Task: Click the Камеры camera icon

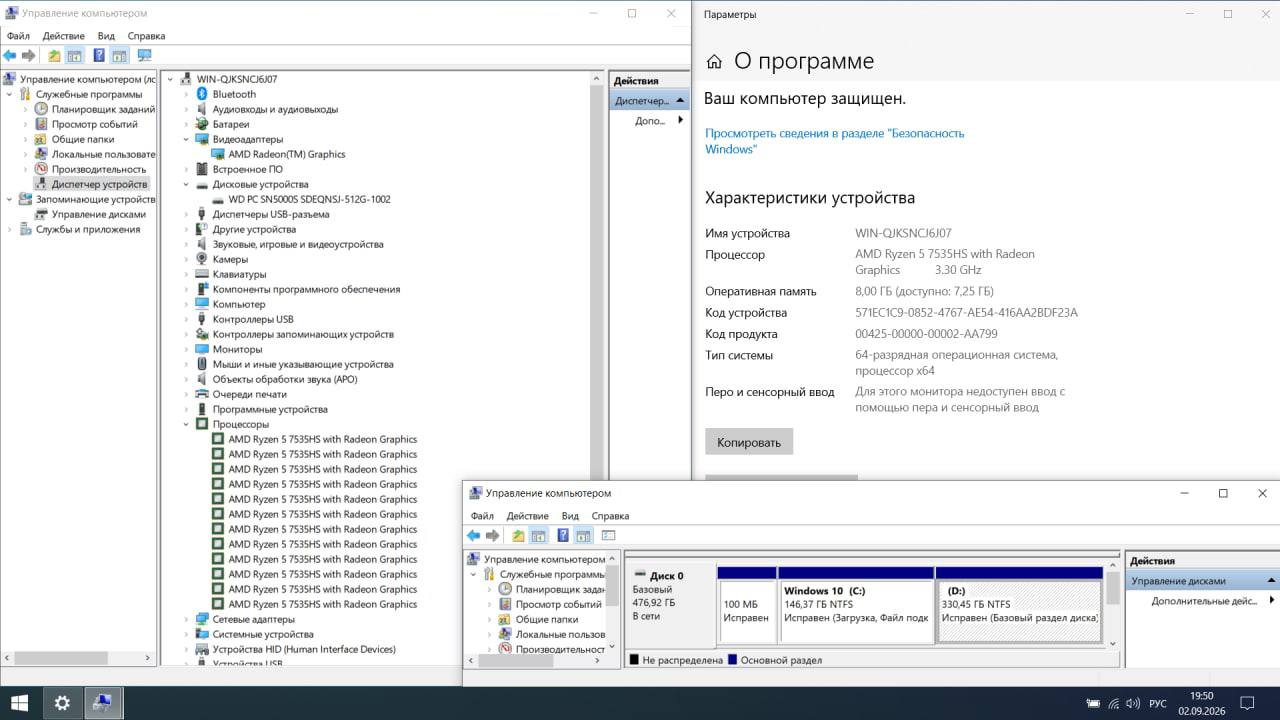Action: (202, 259)
